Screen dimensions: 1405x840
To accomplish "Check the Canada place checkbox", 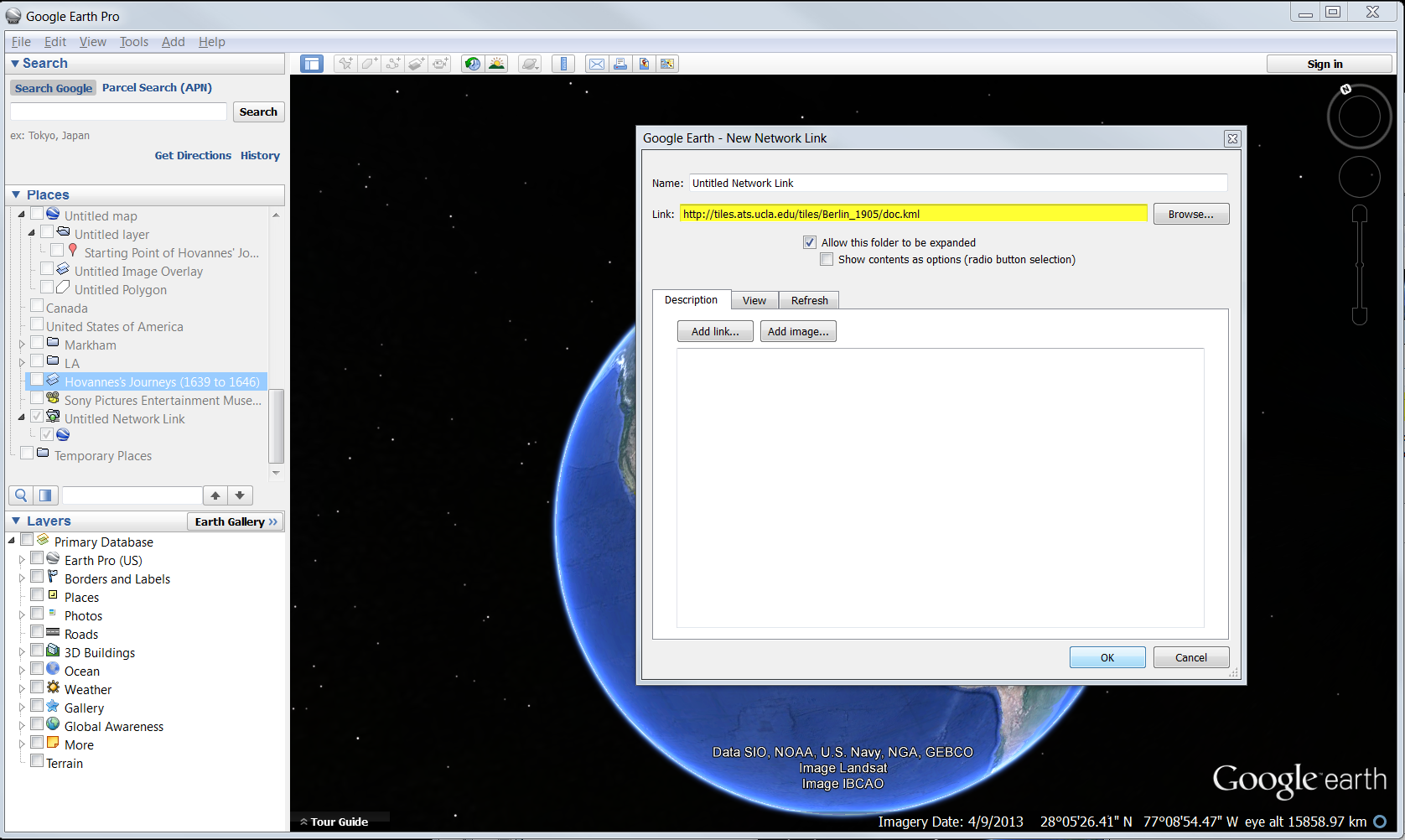I will point(37,307).
